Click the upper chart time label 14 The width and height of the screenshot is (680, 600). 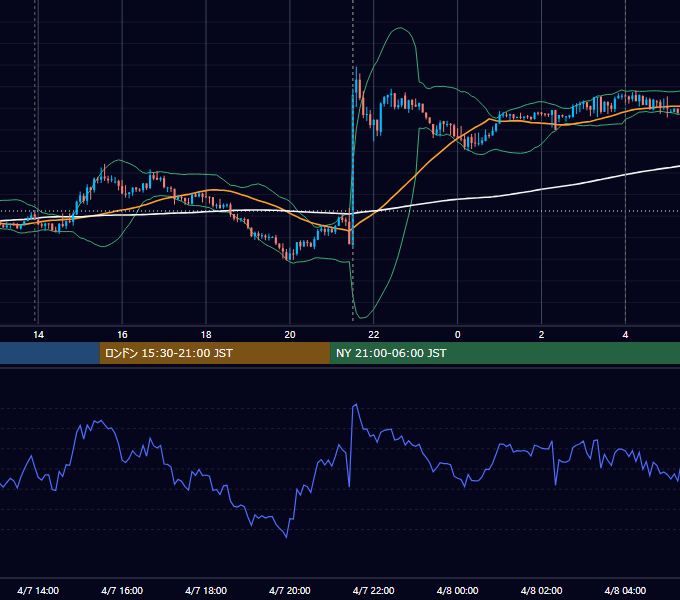[x=38, y=335]
